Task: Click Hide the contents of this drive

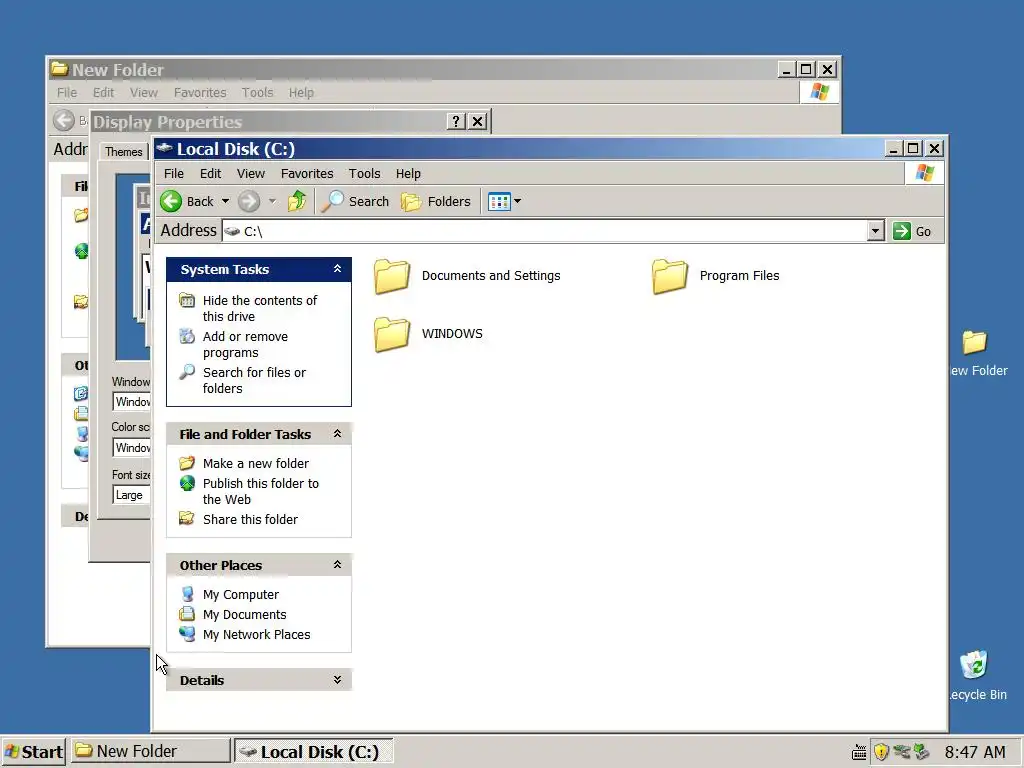Action: tap(260, 308)
